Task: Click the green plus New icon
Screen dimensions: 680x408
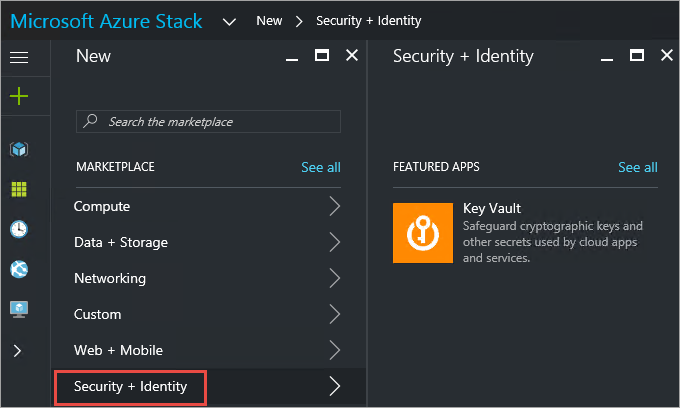Action: tap(19, 97)
